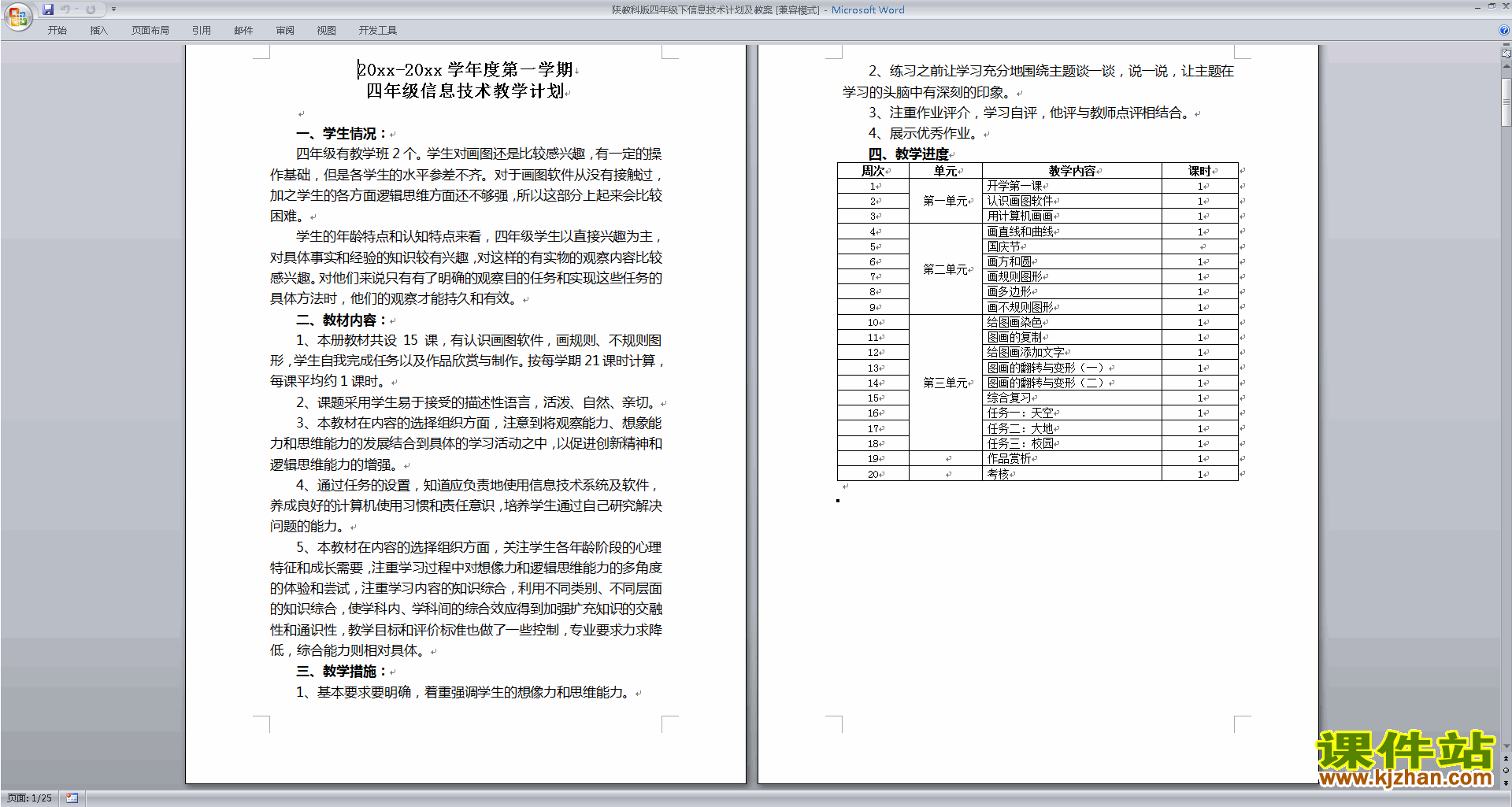The height and width of the screenshot is (807, 1512).
Task: Click the week number cell "20"
Action: (873, 474)
